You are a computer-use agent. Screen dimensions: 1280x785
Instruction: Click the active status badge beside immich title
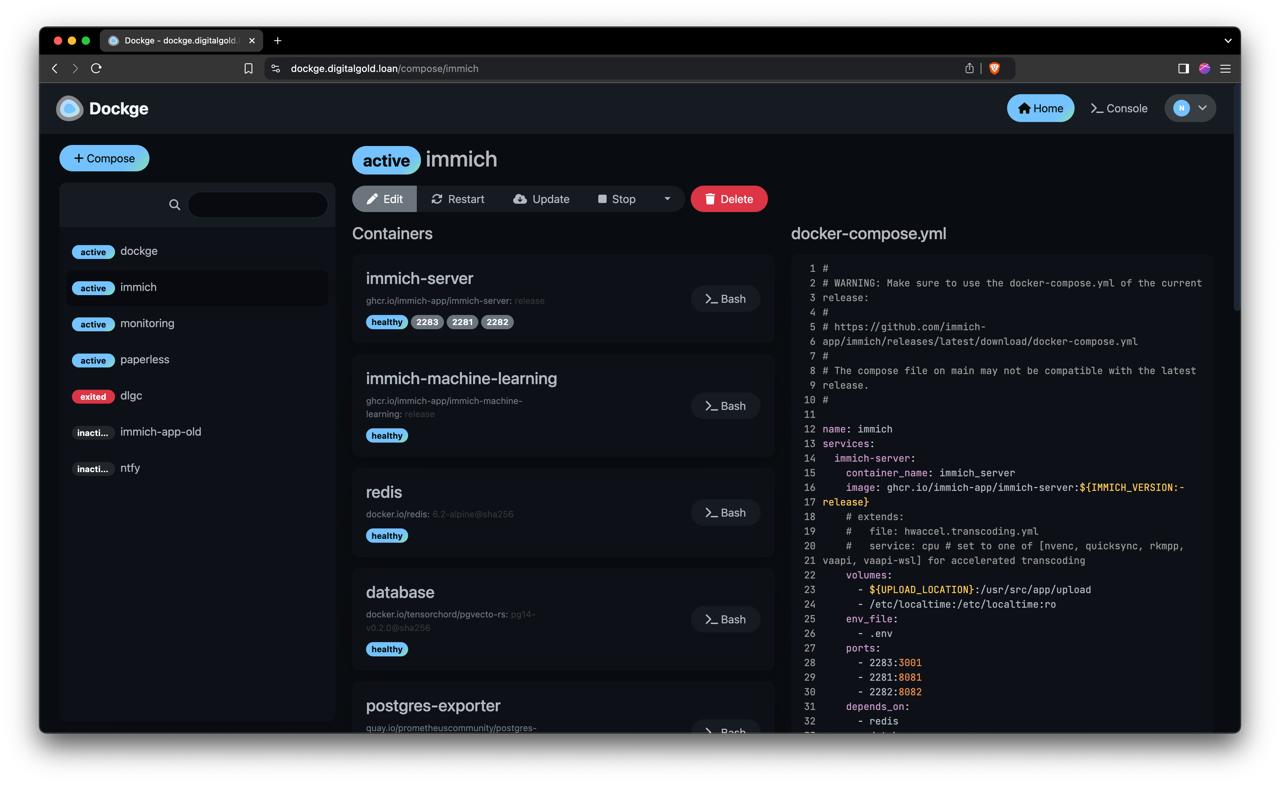coord(386,160)
